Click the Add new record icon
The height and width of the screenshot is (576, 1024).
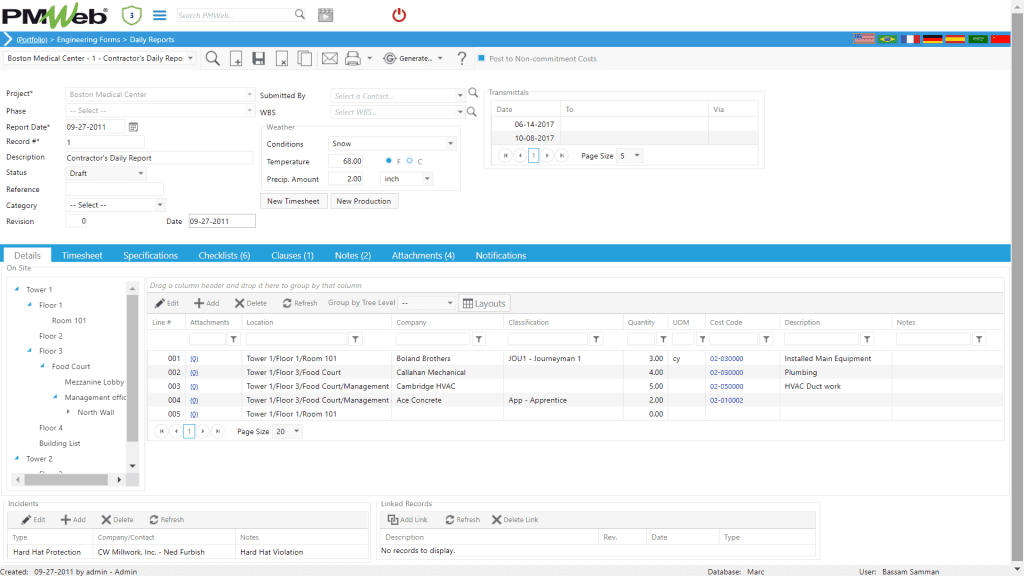[x=236, y=59]
